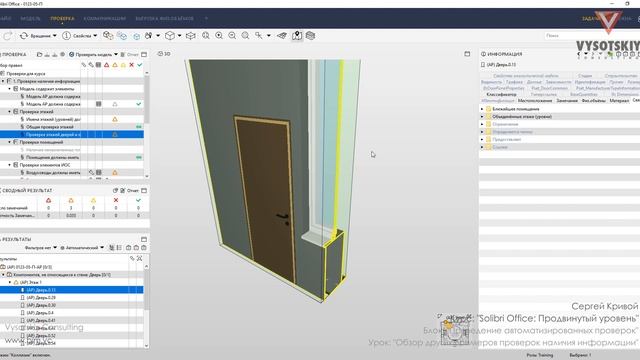The image size is (640, 360).
Task: Open the dropdown arrow next to cube icon
Action: pos(179,36)
